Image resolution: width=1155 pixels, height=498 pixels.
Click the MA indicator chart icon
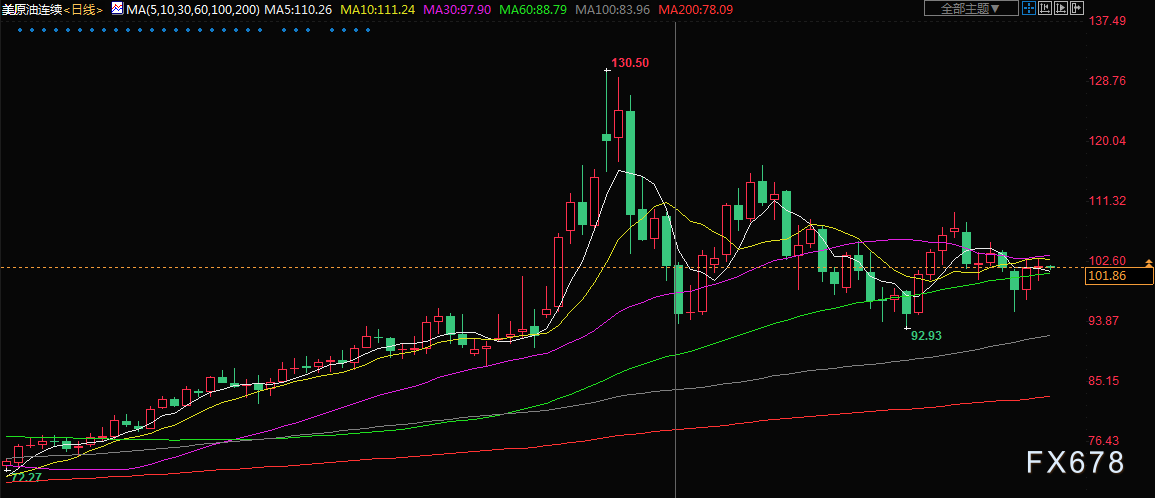[118, 8]
